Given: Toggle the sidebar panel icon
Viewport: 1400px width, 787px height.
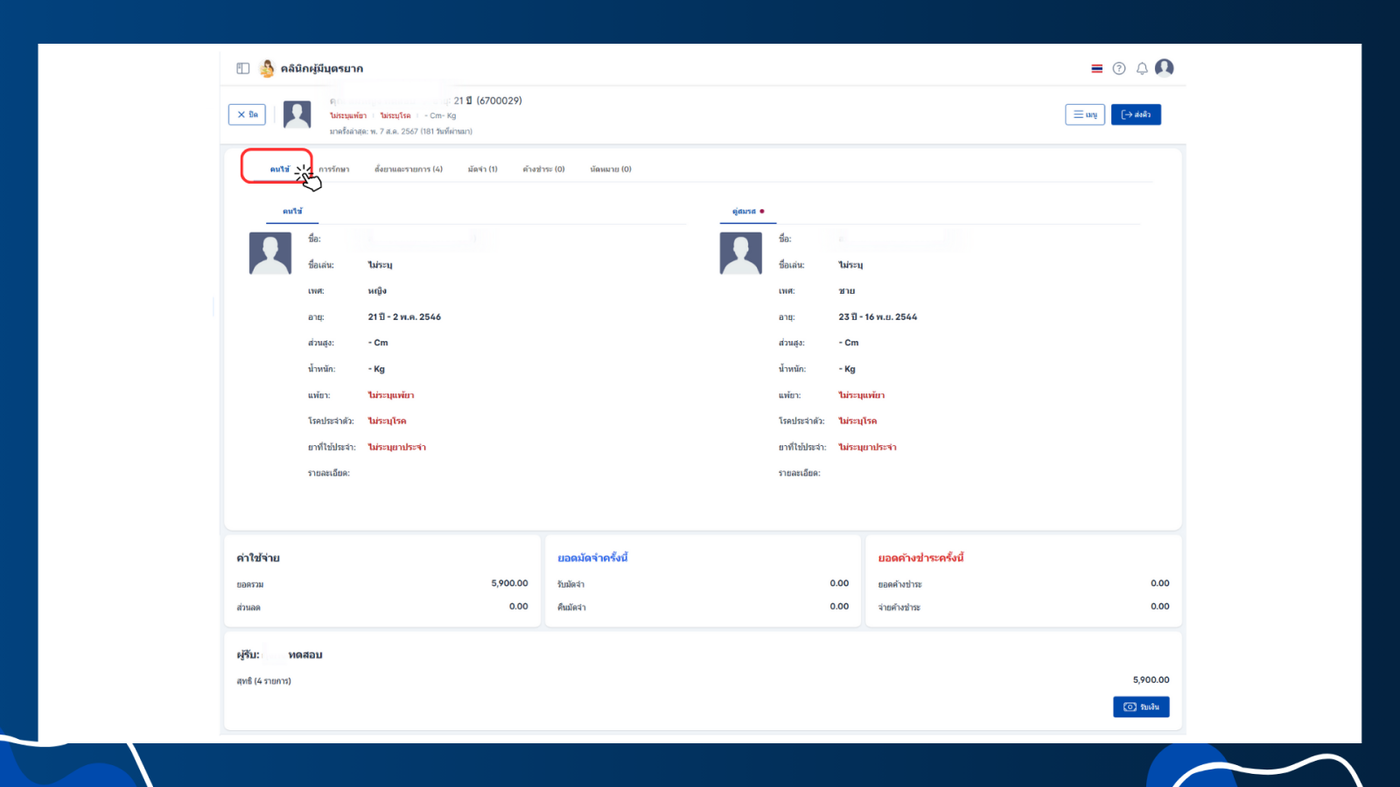Looking at the screenshot, I should click(x=243, y=69).
